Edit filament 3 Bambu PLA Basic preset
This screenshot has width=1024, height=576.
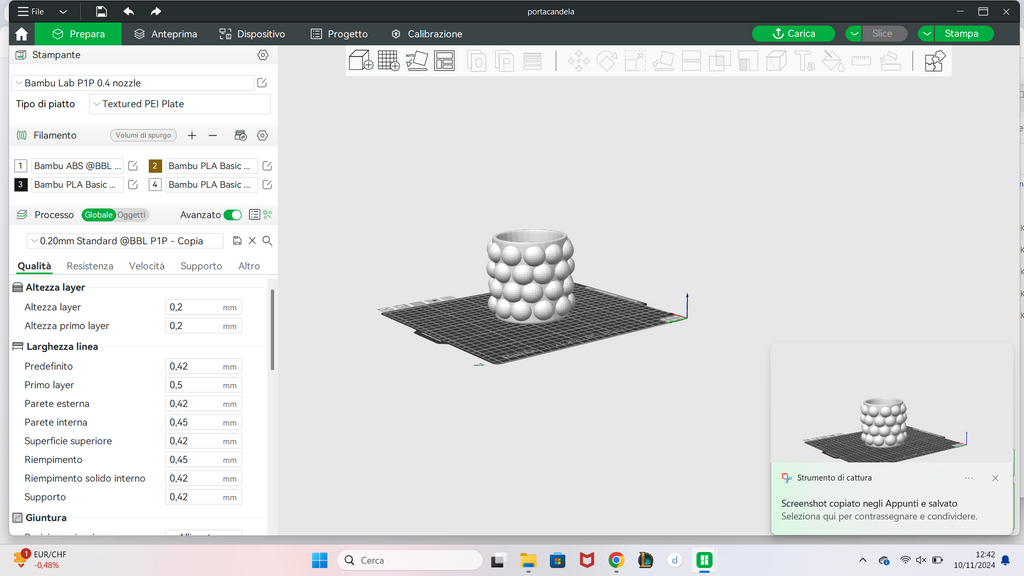(133, 185)
